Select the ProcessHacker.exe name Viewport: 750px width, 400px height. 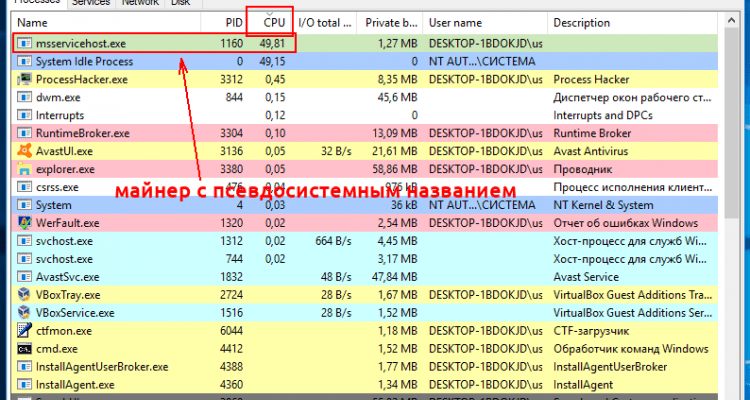[x=82, y=79]
